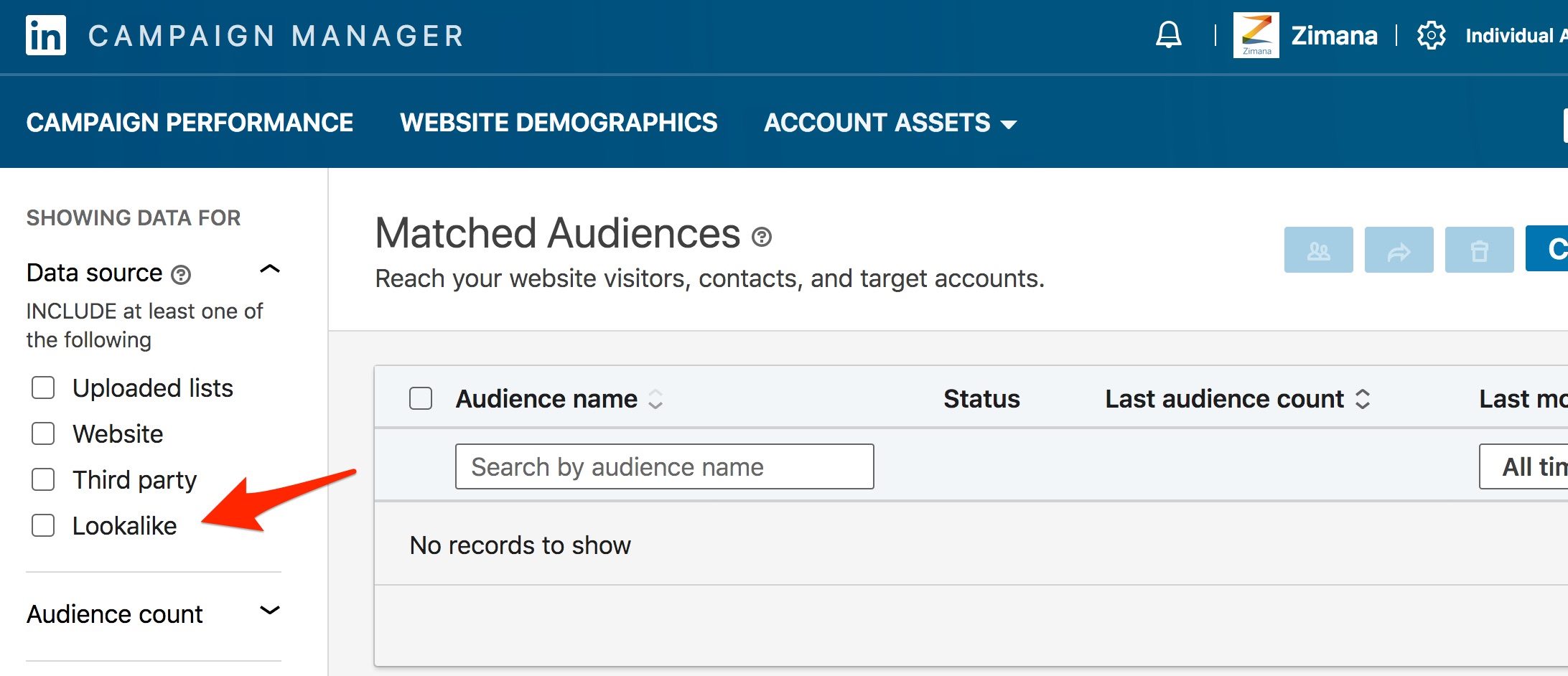The width and height of the screenshot is (1568, 676).
Task: Open Website Demographics tab
Action: click(559, 123)
